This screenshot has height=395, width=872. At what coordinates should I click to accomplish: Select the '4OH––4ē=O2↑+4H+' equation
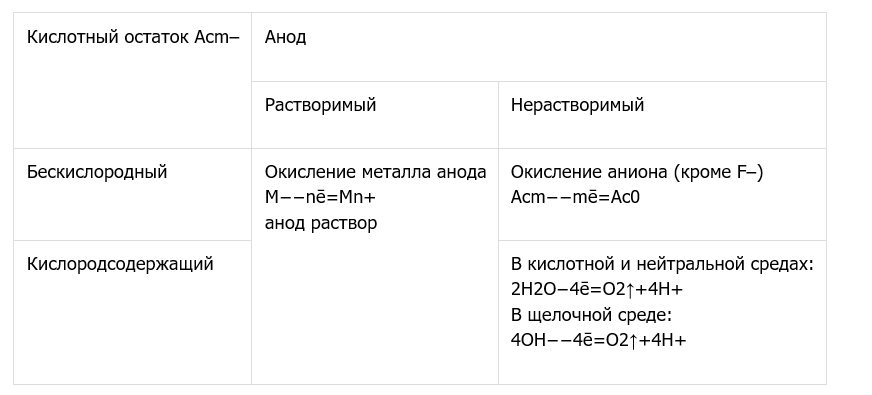[599, 340]
